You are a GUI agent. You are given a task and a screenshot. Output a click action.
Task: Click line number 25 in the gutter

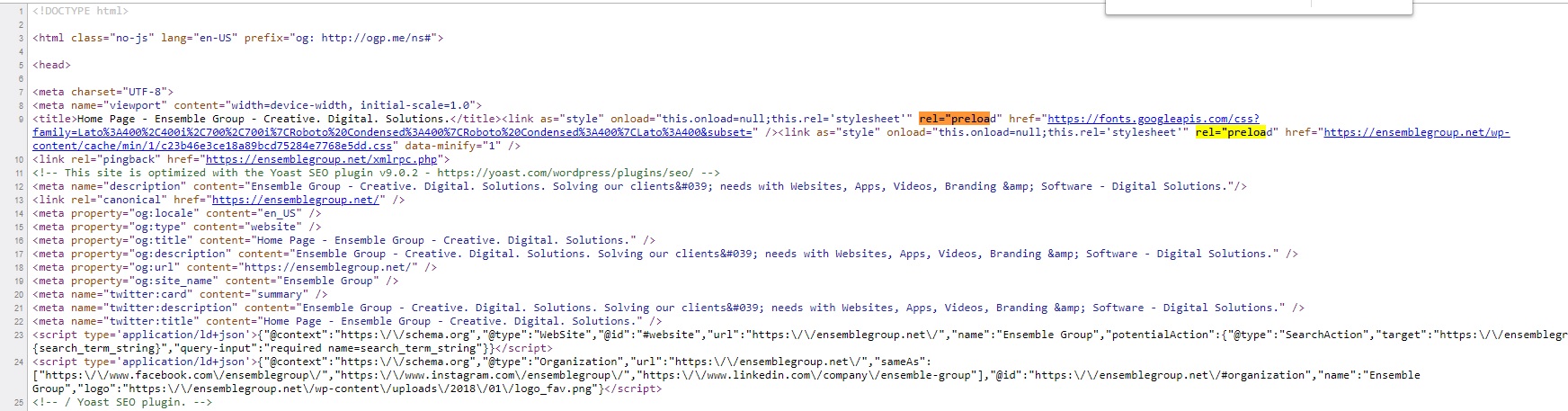19,402
